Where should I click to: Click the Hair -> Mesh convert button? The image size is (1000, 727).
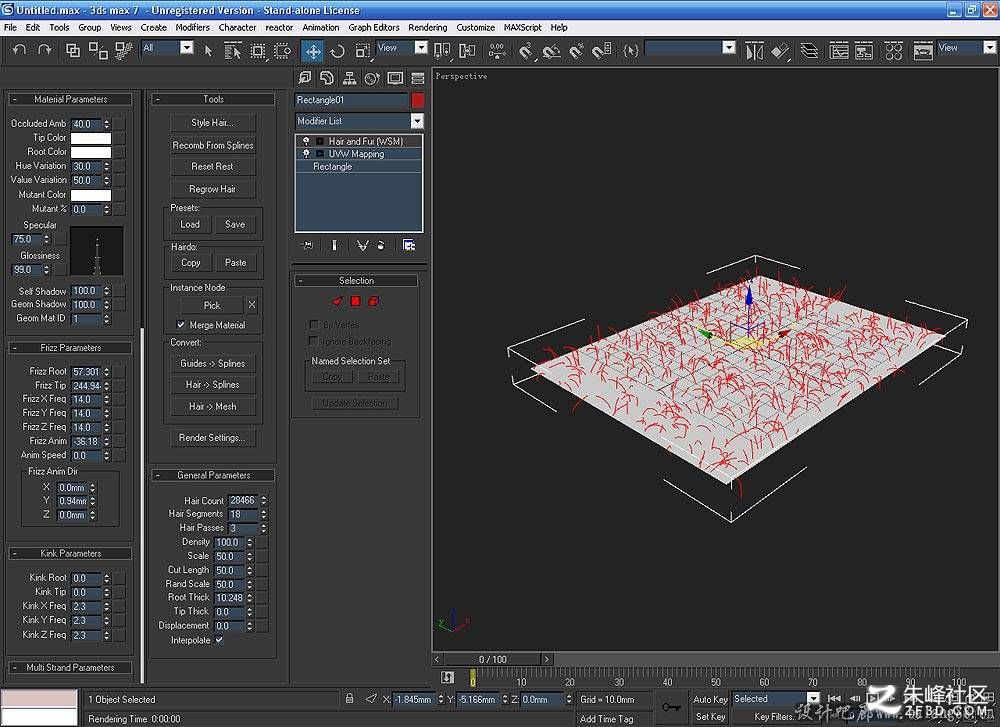pyautogui.click(x=212, y=406)
